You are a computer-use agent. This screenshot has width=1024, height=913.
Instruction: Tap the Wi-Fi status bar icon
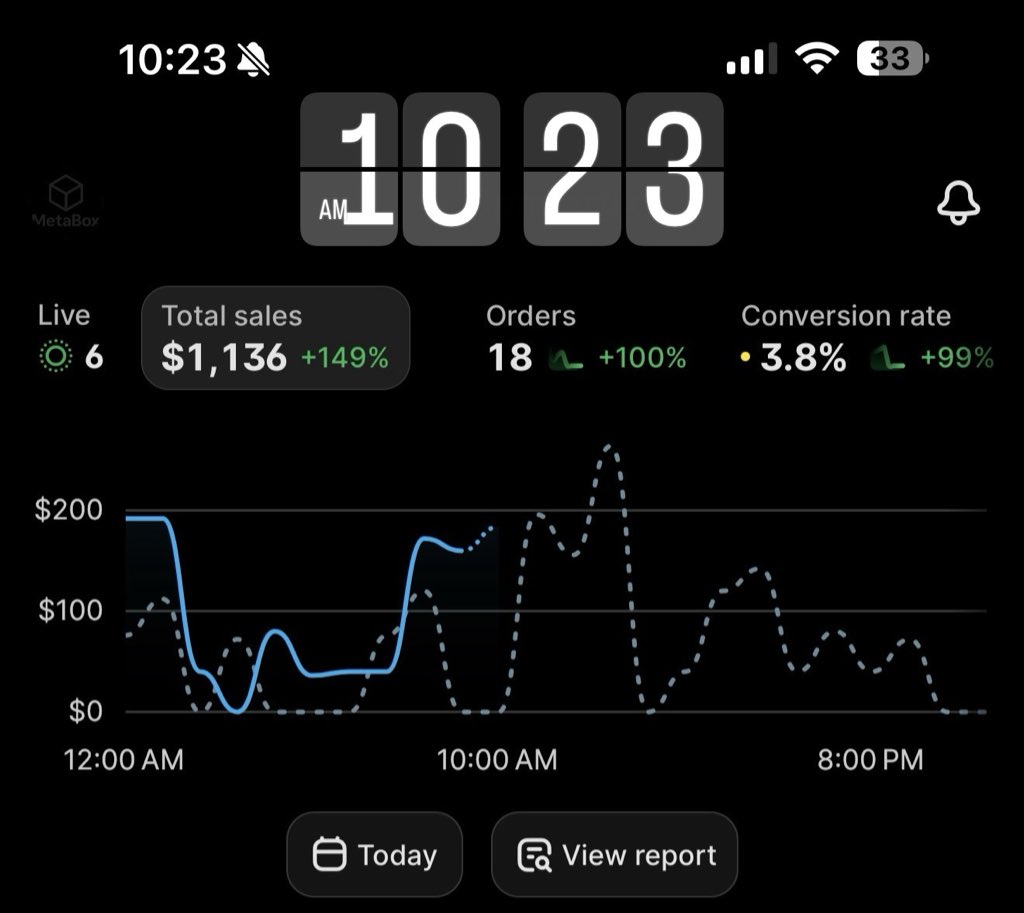coord(816,58)
